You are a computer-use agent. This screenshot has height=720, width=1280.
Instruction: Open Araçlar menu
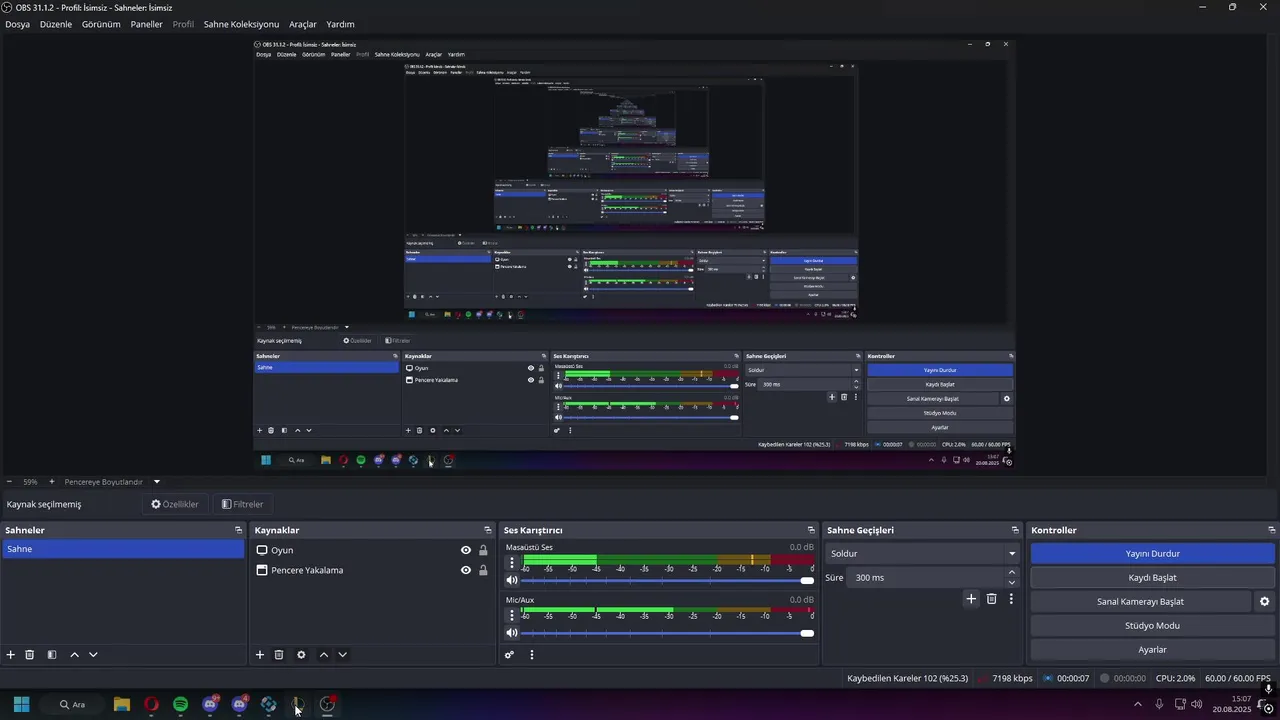coord(303,24)
